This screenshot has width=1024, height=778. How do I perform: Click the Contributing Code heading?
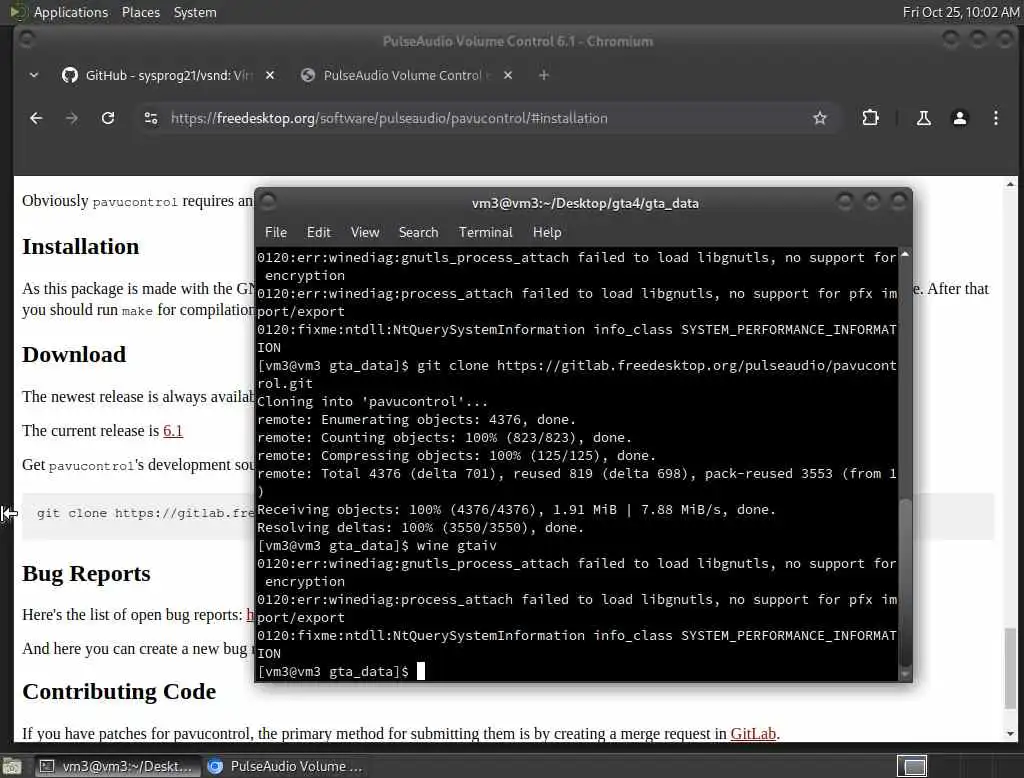pyautogui.click(x=119, y=692)
